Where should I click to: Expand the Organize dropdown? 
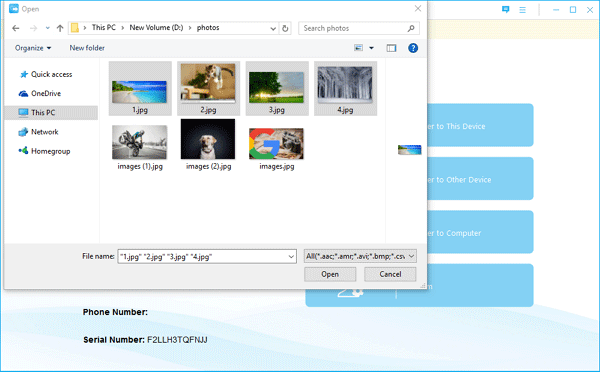pos(33,48)
